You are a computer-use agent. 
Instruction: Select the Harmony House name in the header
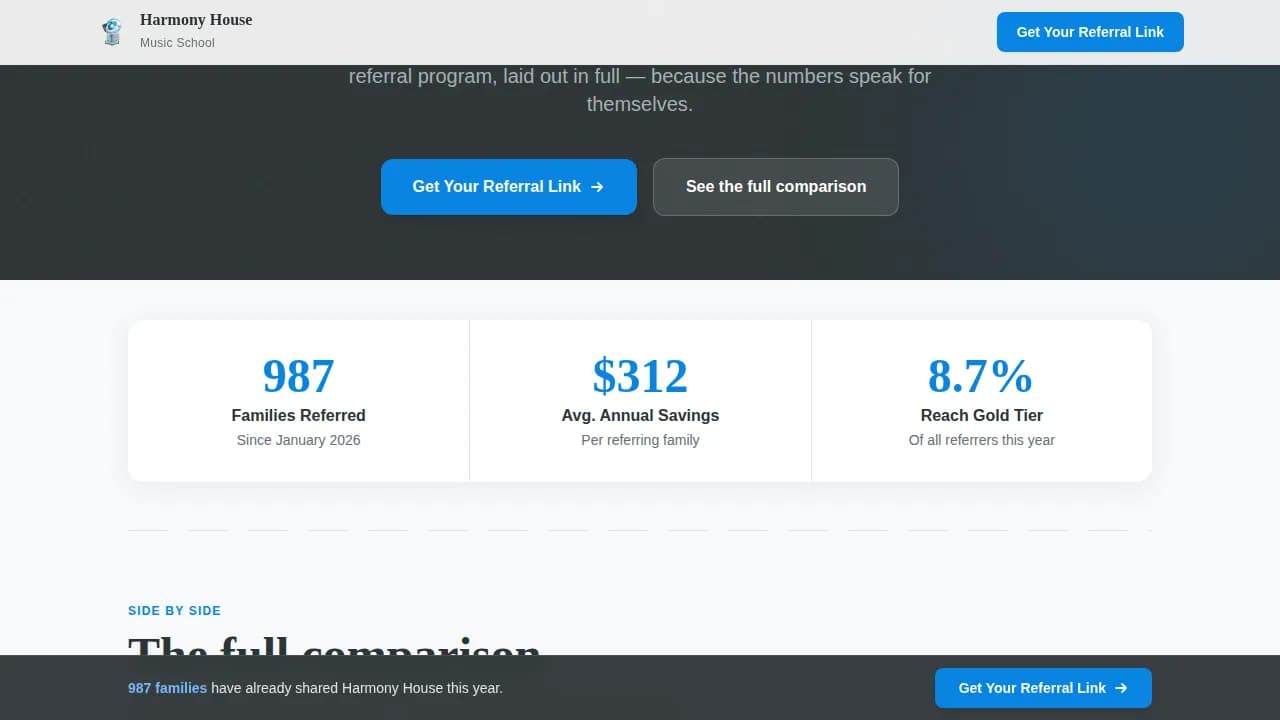(196, 19)
